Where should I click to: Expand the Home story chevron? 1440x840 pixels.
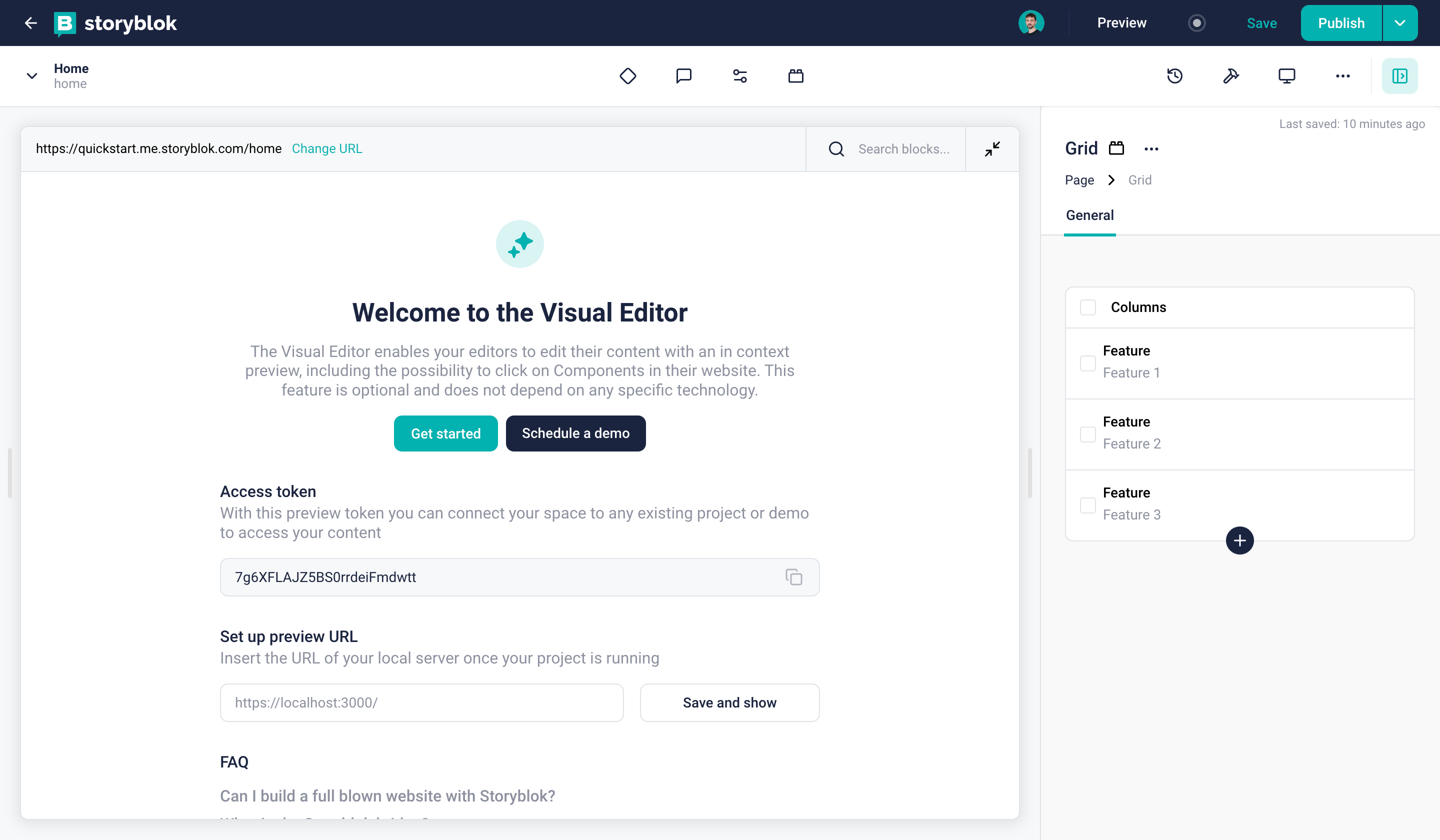point(32,76)
